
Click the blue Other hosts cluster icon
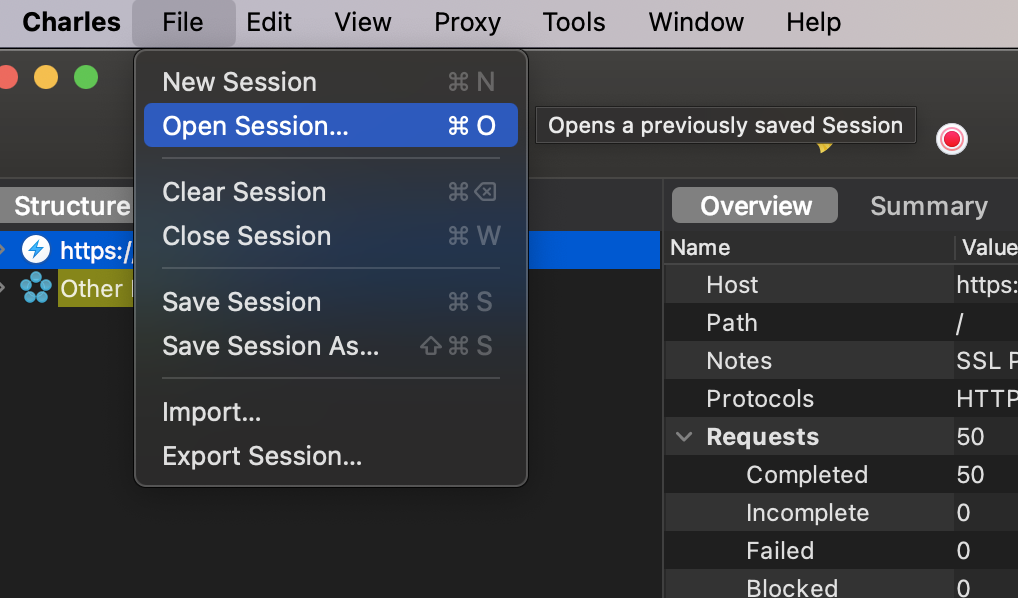(36, 288)
